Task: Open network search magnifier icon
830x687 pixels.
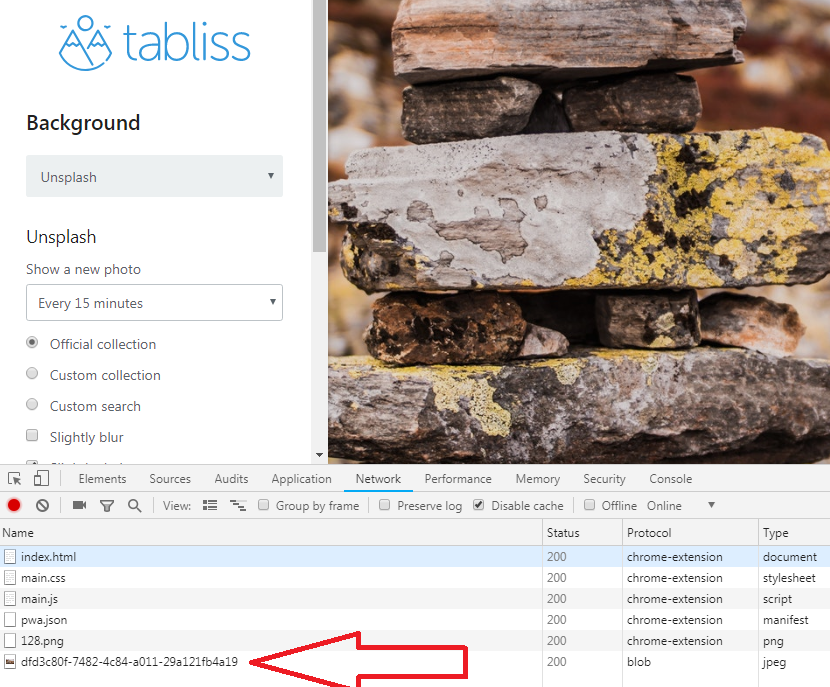Action: click(x=134, y=505)
